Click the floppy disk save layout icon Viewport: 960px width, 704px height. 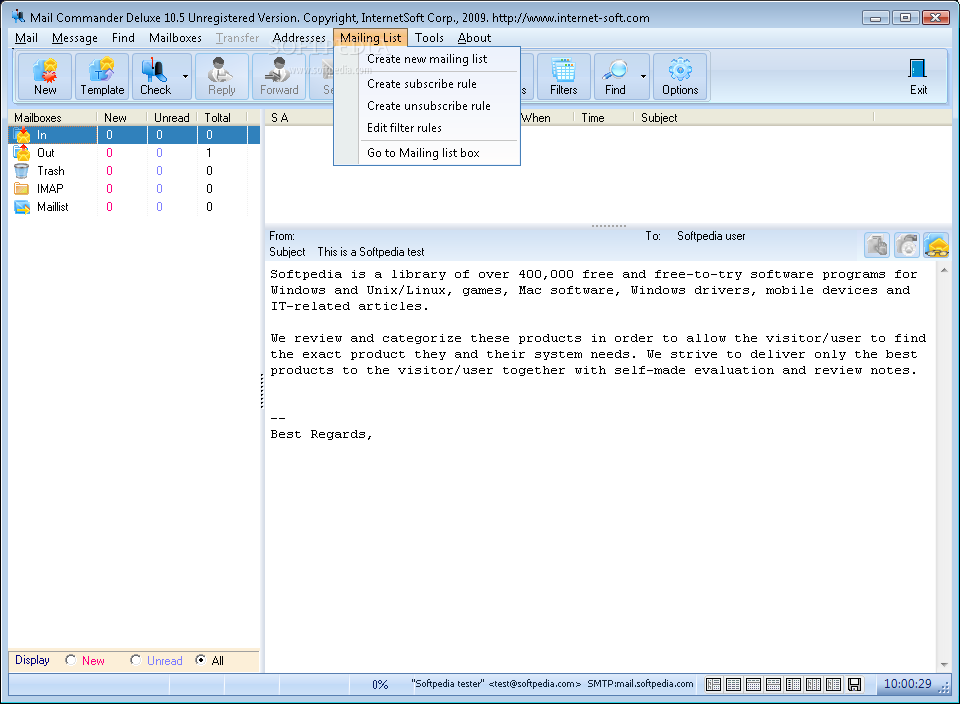854,684
